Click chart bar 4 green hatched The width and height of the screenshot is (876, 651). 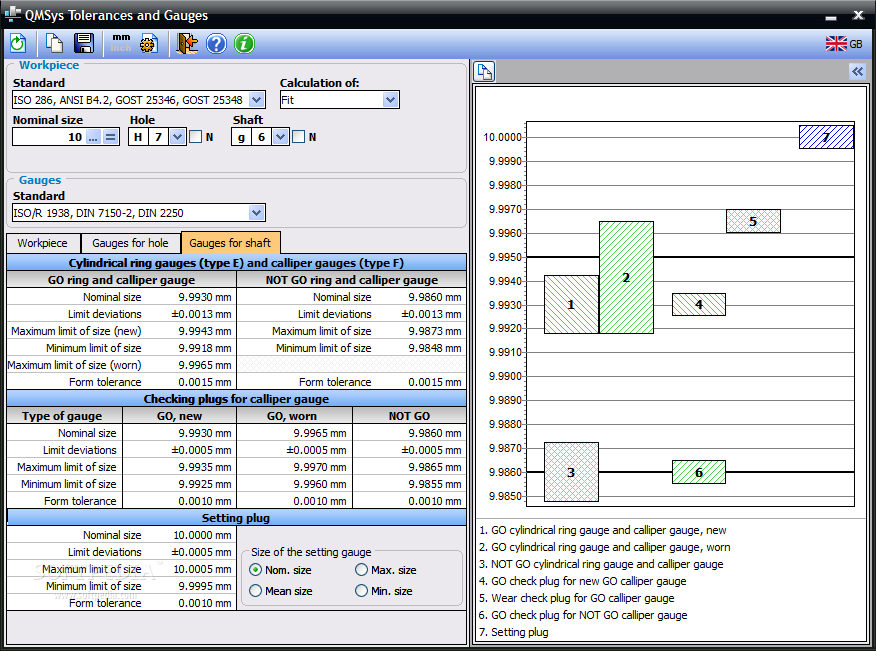(699, 305)
